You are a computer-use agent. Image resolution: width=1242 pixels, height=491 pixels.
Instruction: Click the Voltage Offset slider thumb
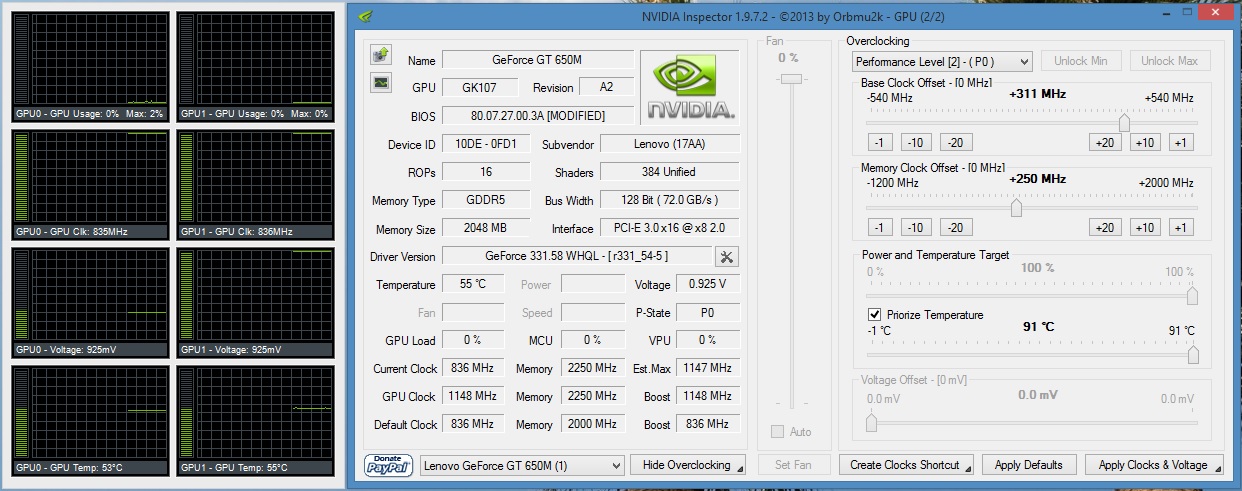coord(871,423)
